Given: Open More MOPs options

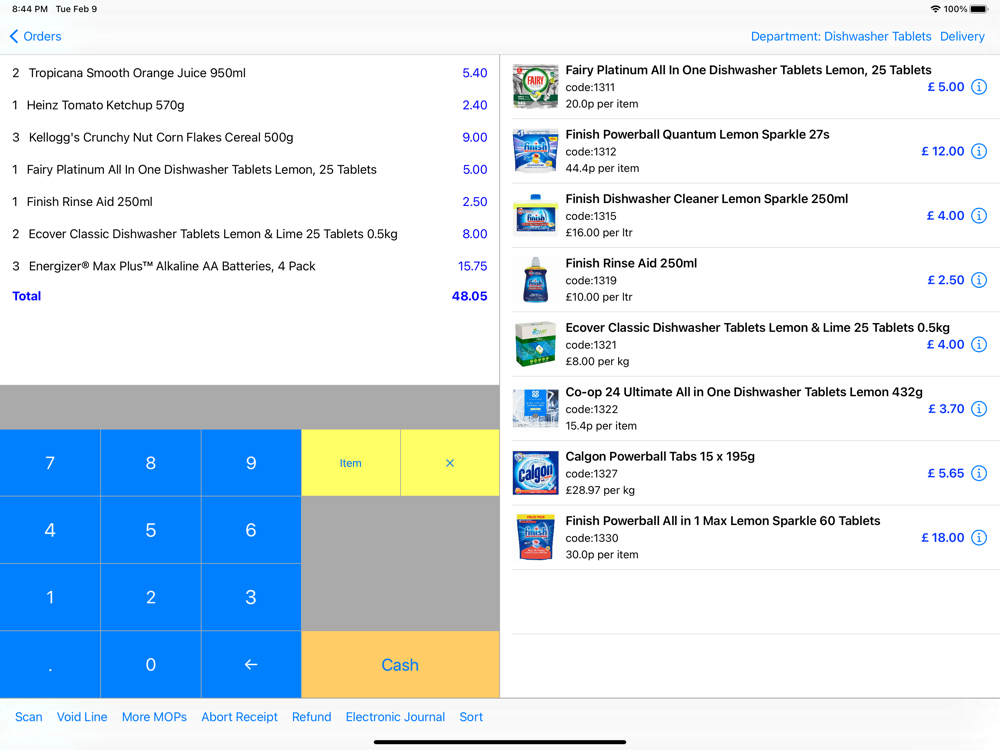Looking at the screenshot, I should [154, 717].
